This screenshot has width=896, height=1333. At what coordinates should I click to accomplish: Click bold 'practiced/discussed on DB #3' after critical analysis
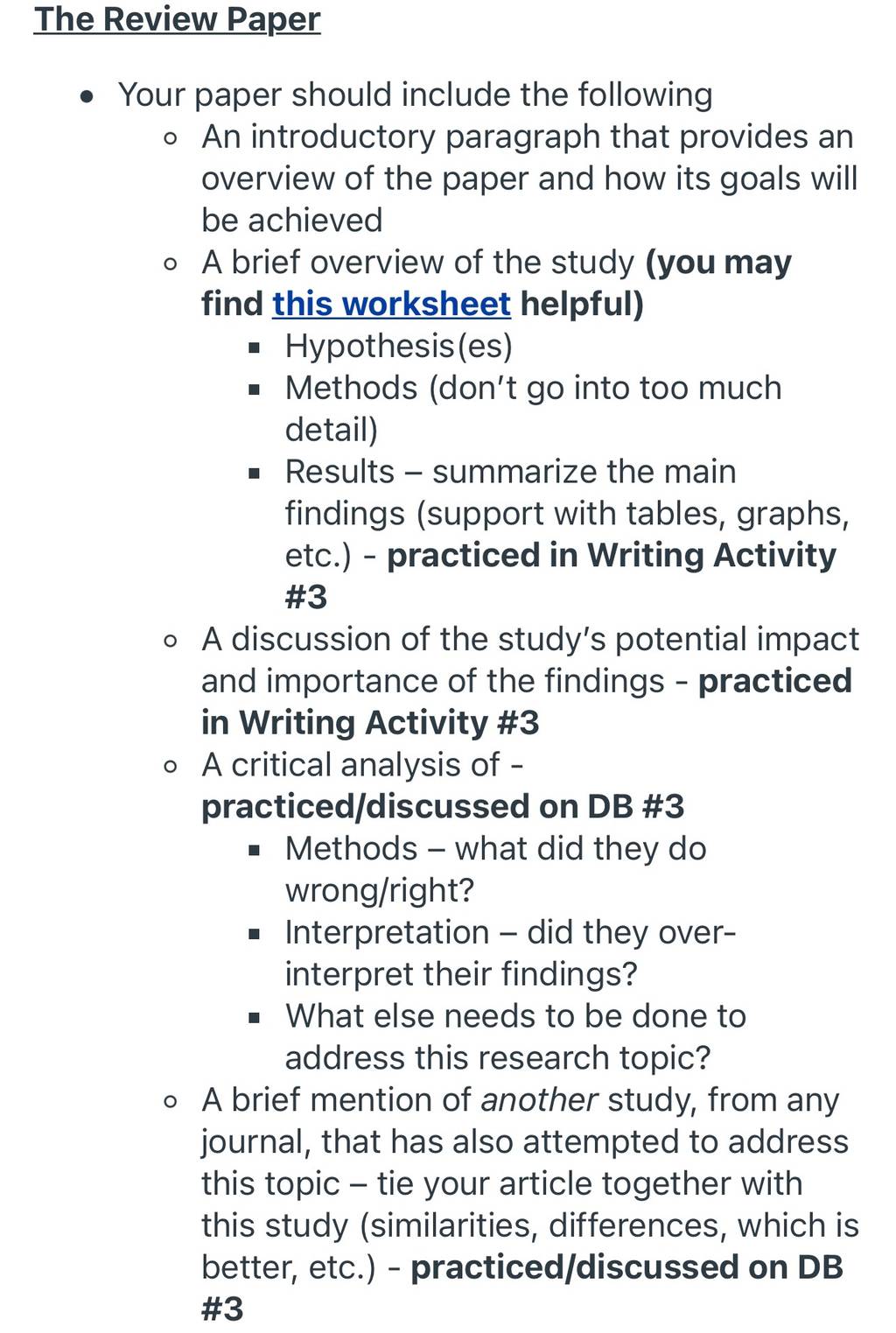click(443, 806)
